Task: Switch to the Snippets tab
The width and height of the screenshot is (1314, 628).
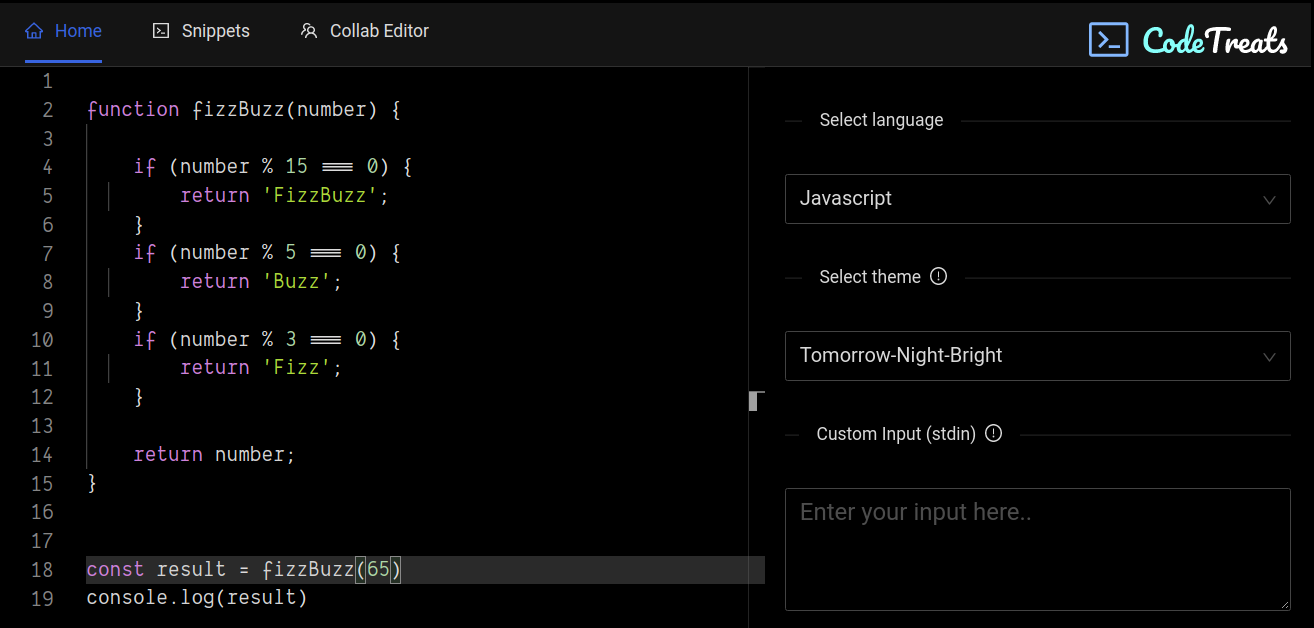Action: tap(214, 31)
